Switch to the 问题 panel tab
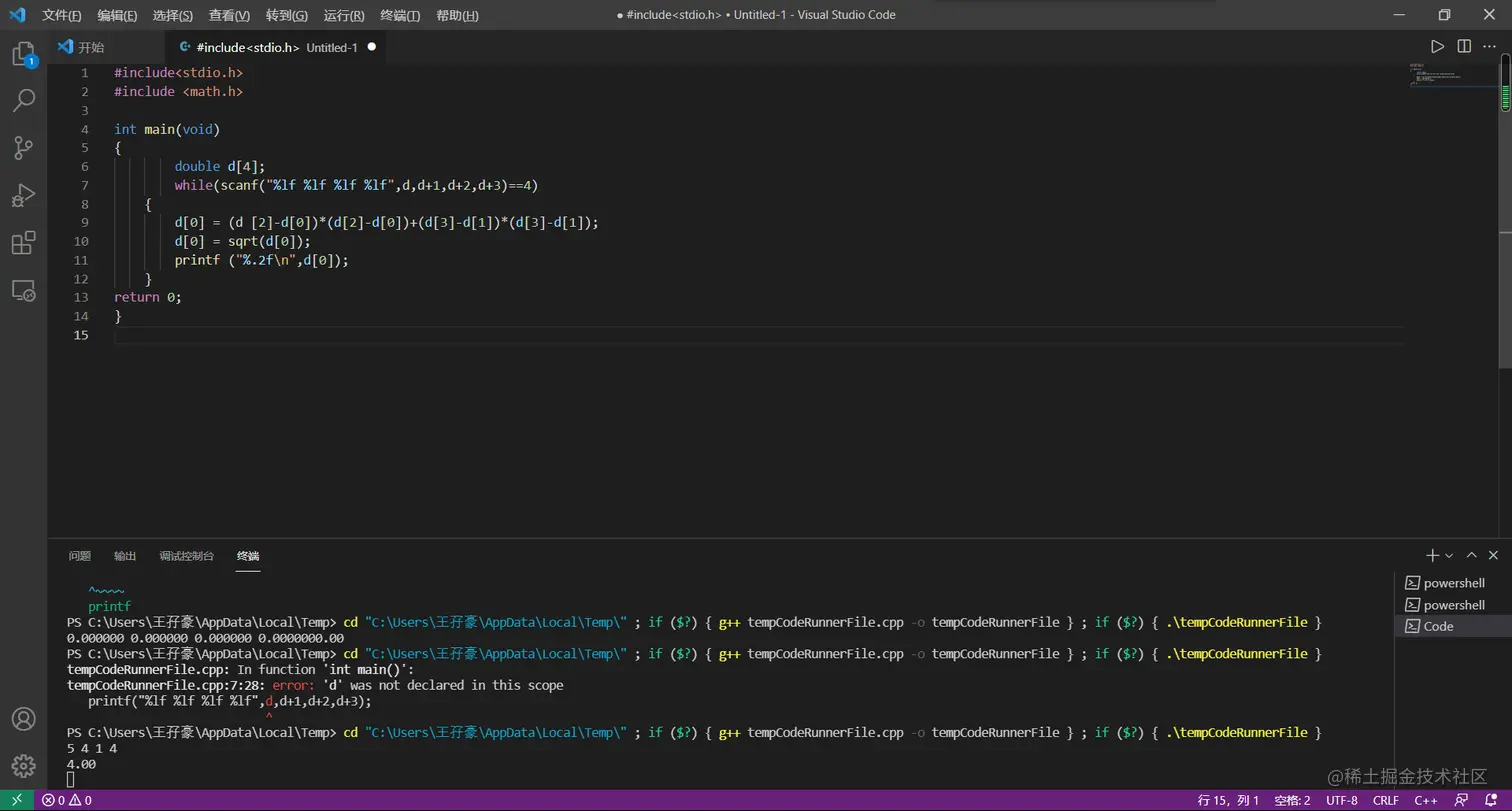 [x=80, y=556]
